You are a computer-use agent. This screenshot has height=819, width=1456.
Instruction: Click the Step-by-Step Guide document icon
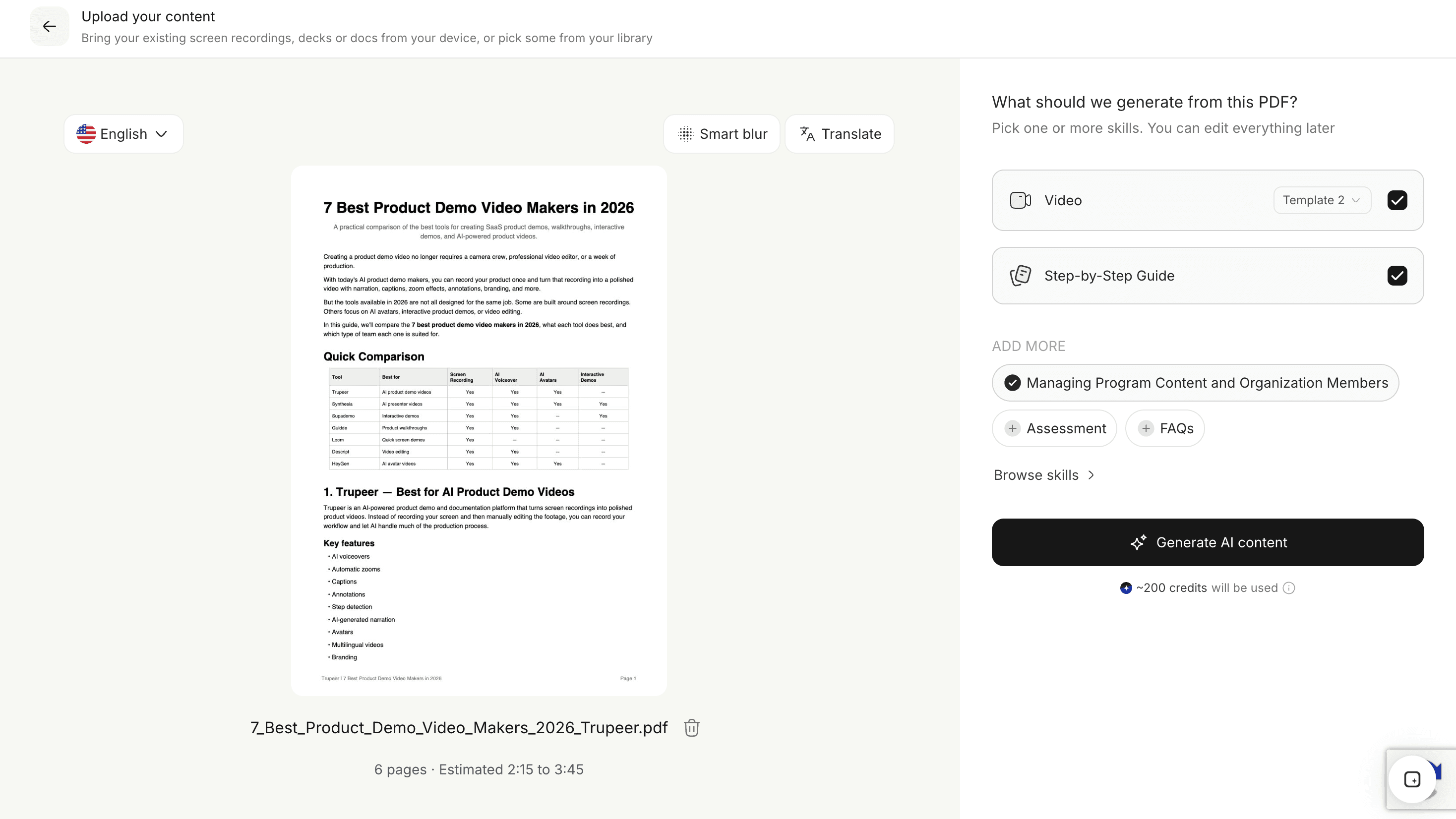tap(1020, 276)
